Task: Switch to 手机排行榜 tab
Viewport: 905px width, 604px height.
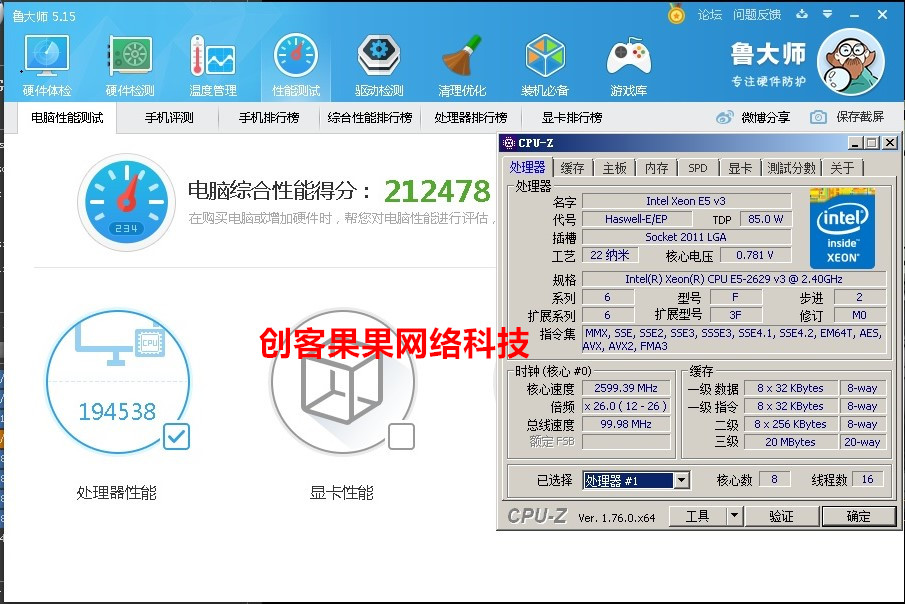Action: [269, 118]
